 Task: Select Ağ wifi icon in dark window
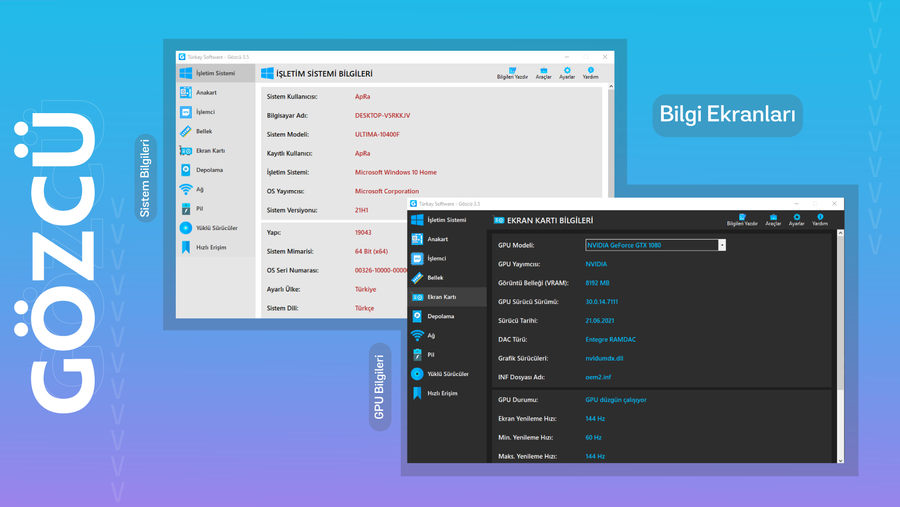tap(417, 335)
